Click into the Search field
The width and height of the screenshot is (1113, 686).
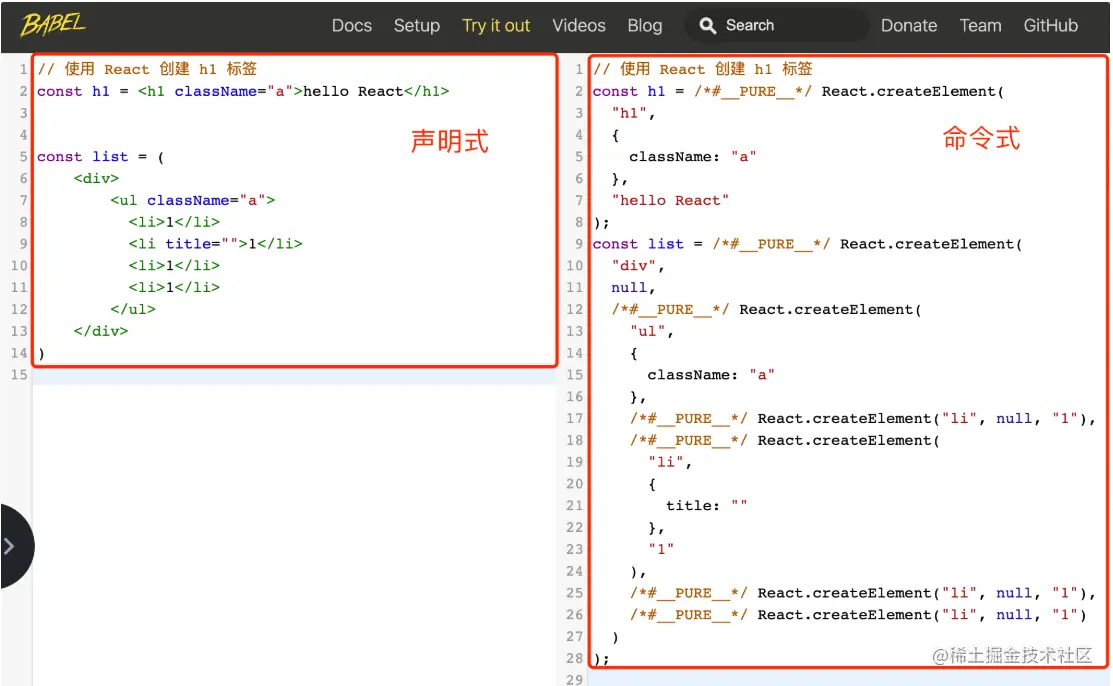tap(777, 26)
